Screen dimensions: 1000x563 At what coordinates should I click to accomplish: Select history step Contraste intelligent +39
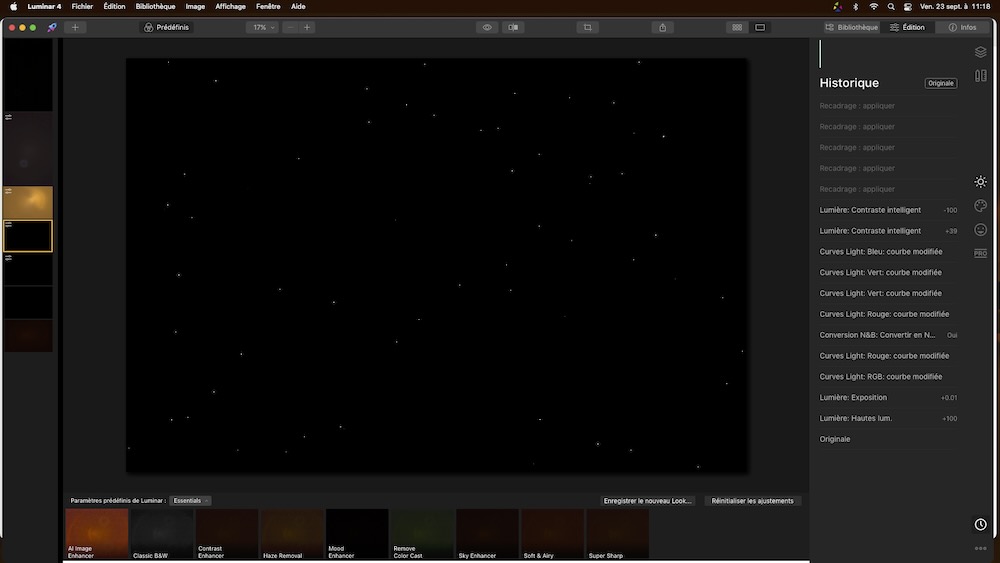888,231
